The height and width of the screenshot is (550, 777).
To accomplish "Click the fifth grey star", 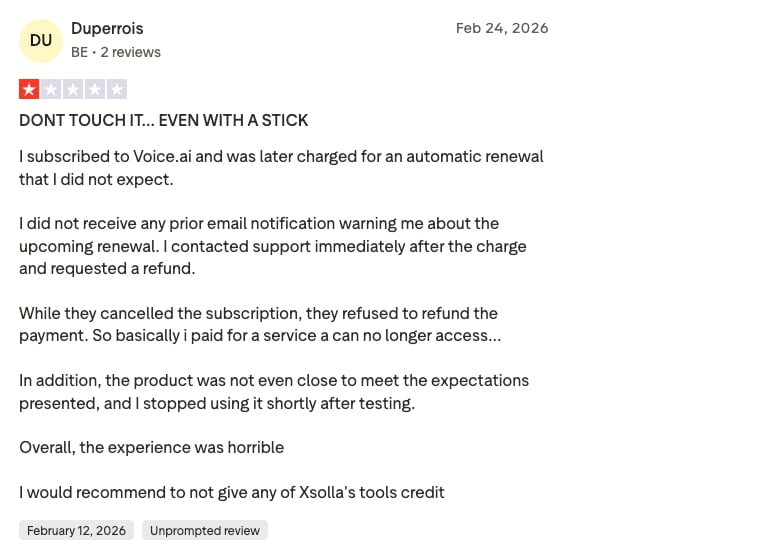I will click(117, 90).
